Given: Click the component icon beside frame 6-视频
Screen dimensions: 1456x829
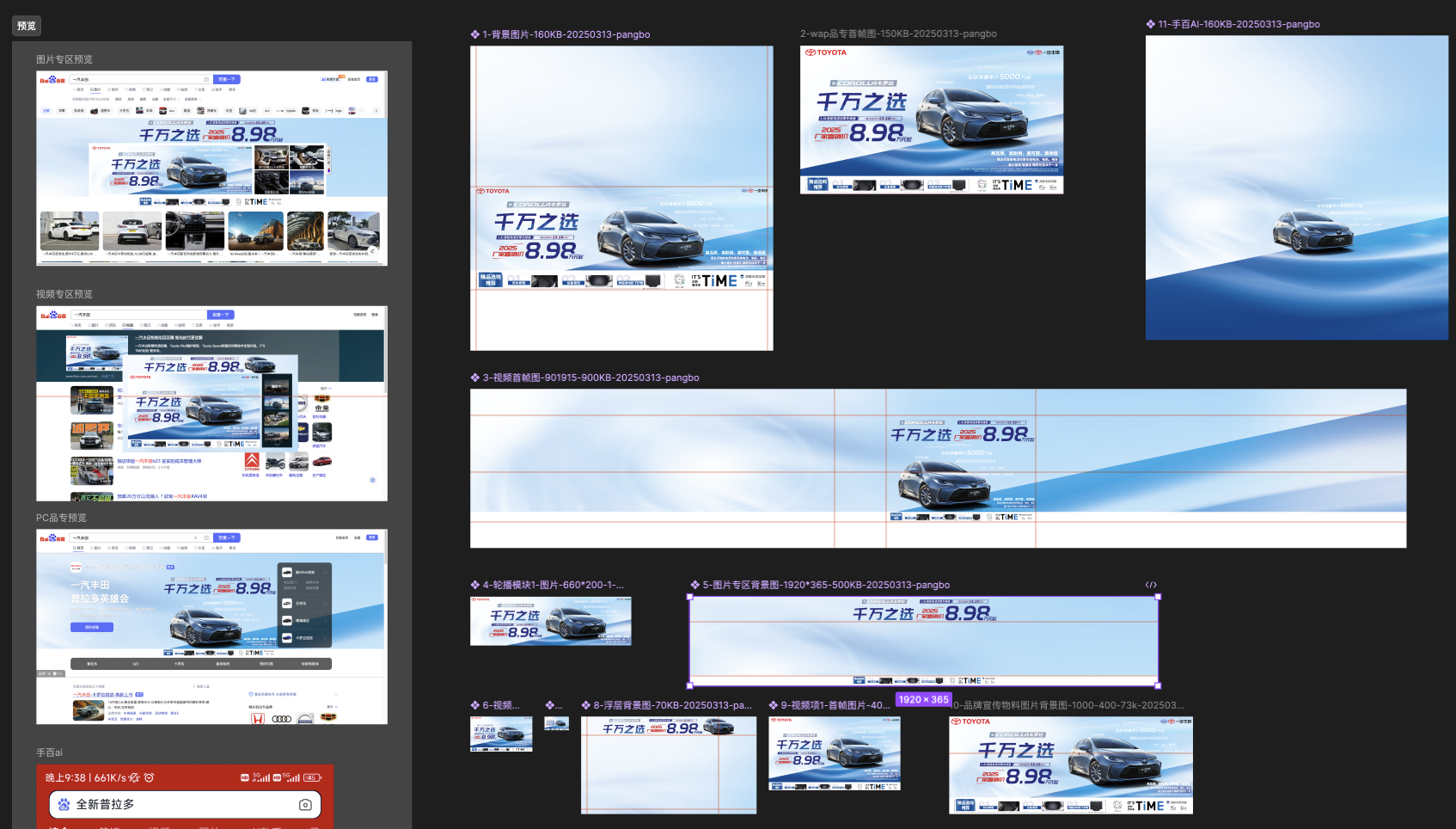Looking at the screenshot, I should point(474,705).
